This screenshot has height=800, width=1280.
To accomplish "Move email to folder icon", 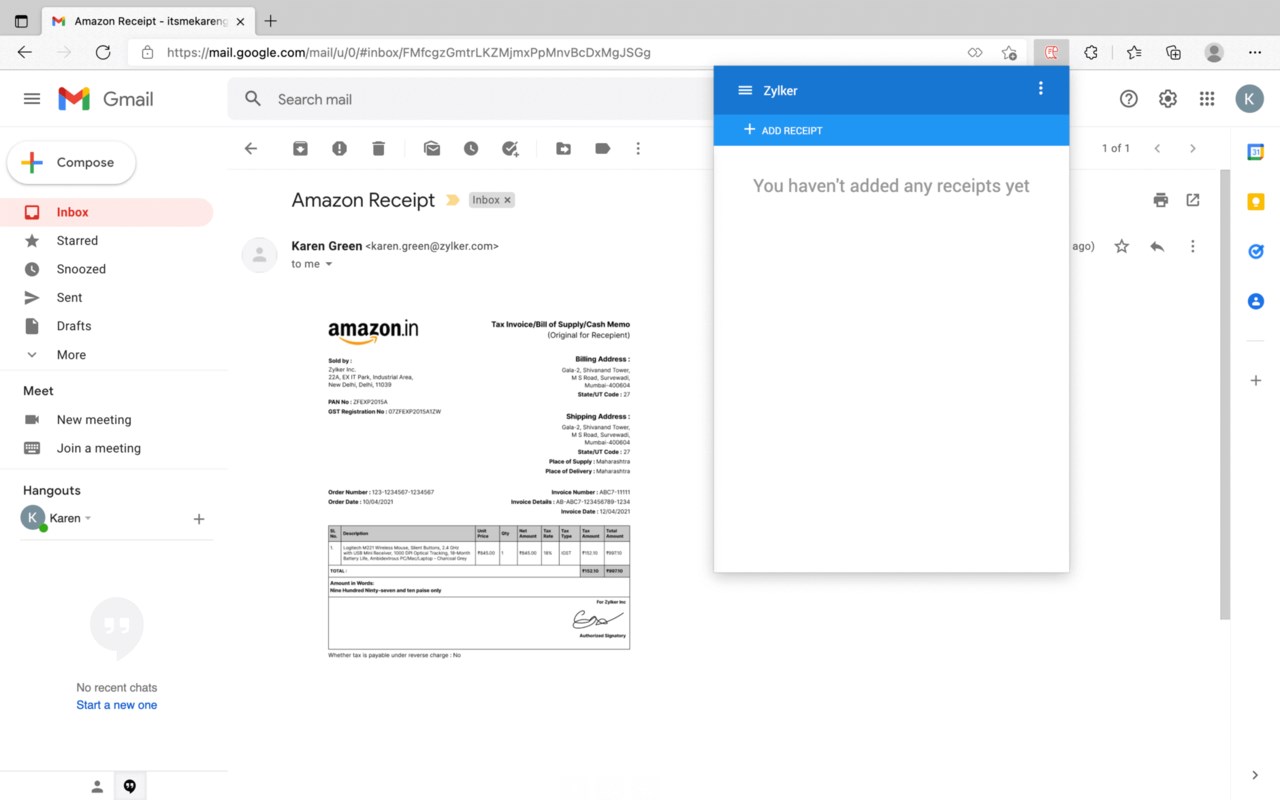I will point(564,148).
